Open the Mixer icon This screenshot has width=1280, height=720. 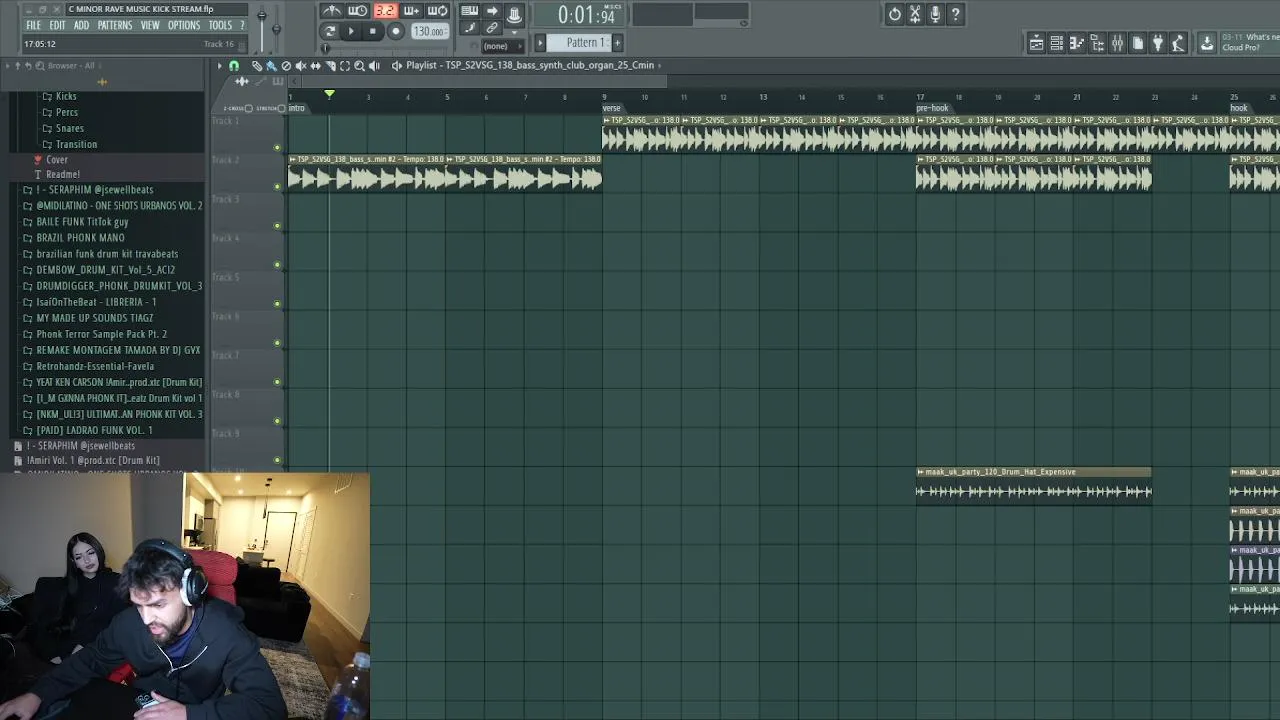(x=1117, y=43)
